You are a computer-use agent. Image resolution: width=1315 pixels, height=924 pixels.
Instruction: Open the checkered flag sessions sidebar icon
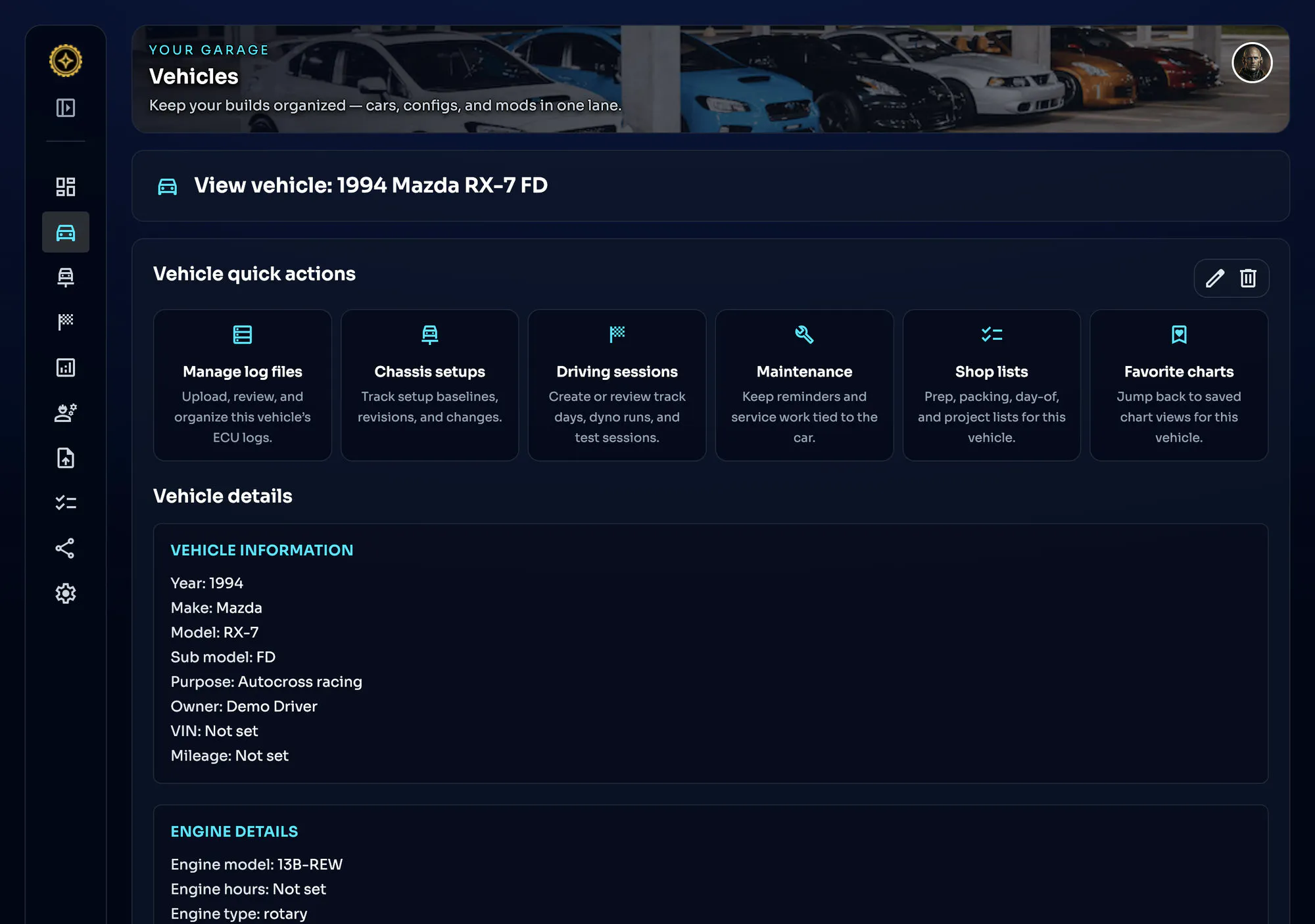[x=66, y=322]
